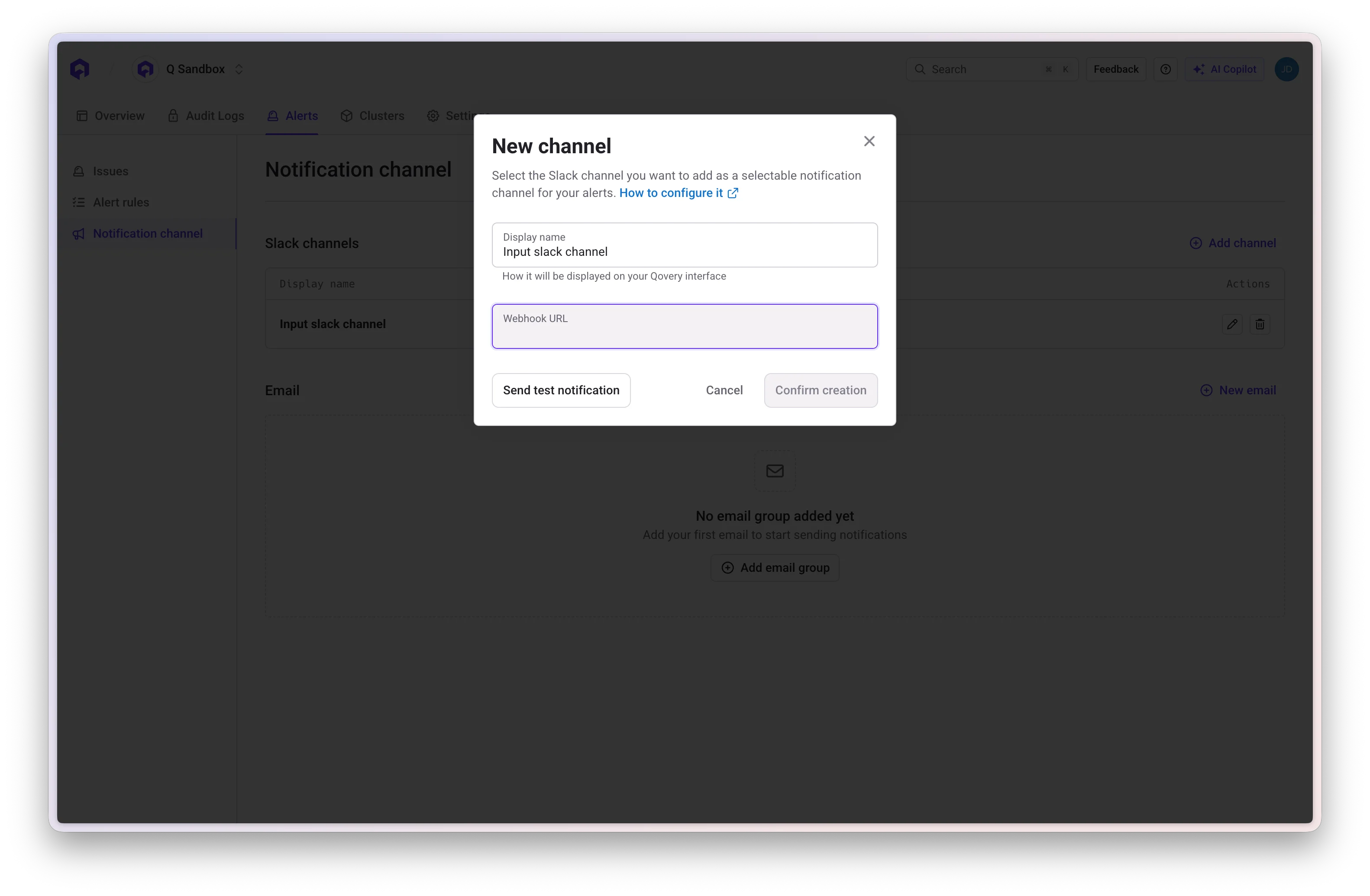The width and height of the screenshot is (1370, 896).
Task: Click Add channel link
Action: [x=1233, y=243]
